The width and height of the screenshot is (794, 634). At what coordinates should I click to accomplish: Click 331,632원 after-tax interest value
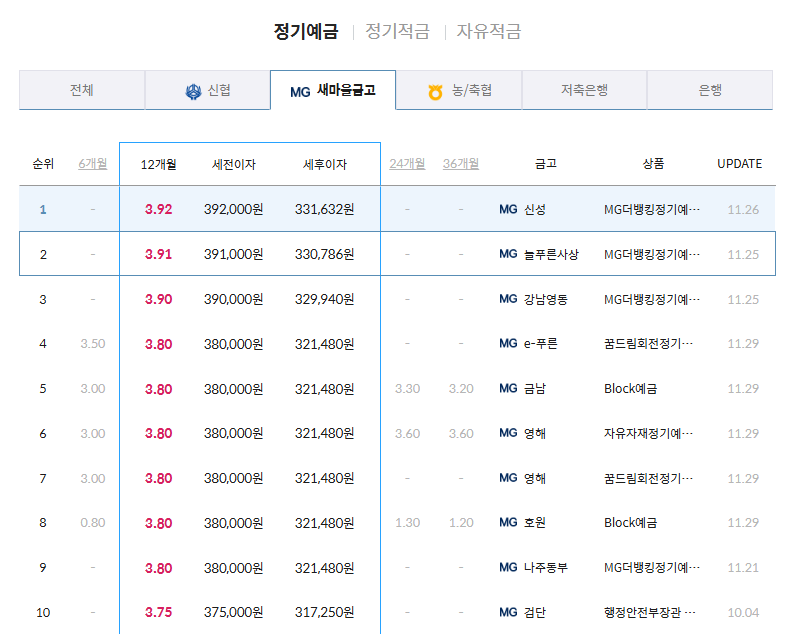click(325, 209)
